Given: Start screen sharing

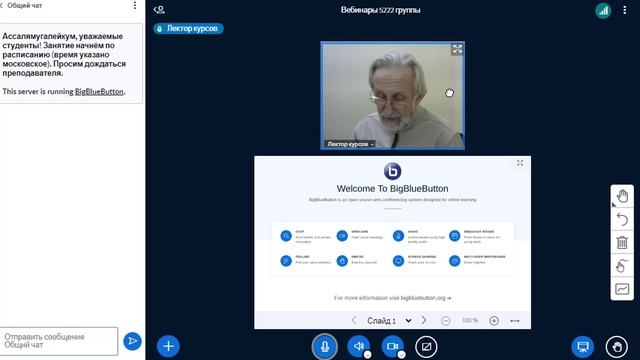Looking at the screenshot, I should pyautogui.click(x=426, y=347).
